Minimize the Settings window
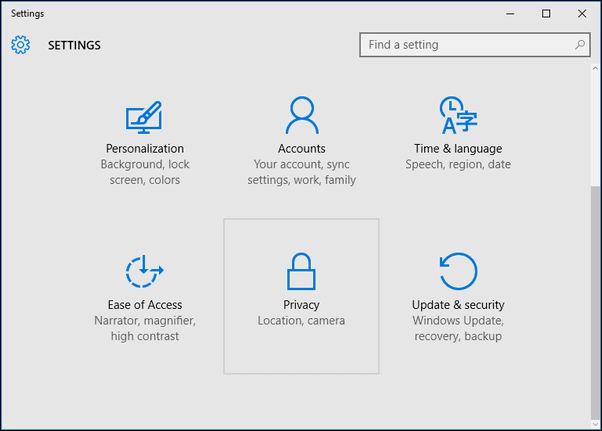Image resolution: width=602 pixels, height=431 pixels. click(510, 14)
